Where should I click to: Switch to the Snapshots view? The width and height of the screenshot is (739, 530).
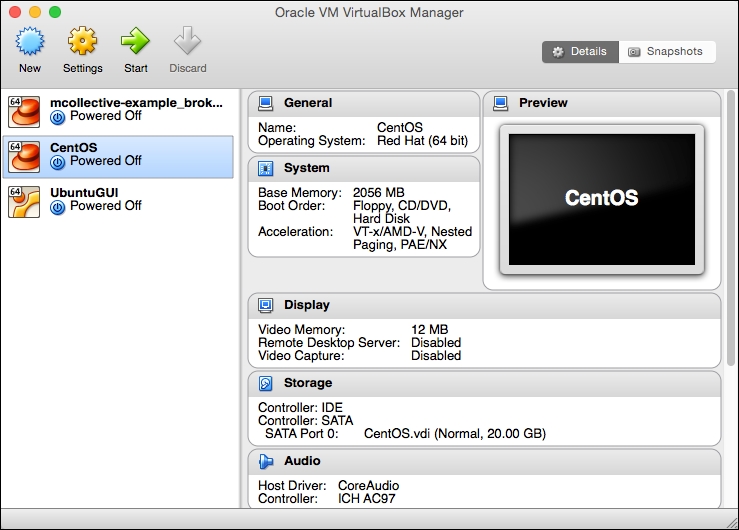667,52
